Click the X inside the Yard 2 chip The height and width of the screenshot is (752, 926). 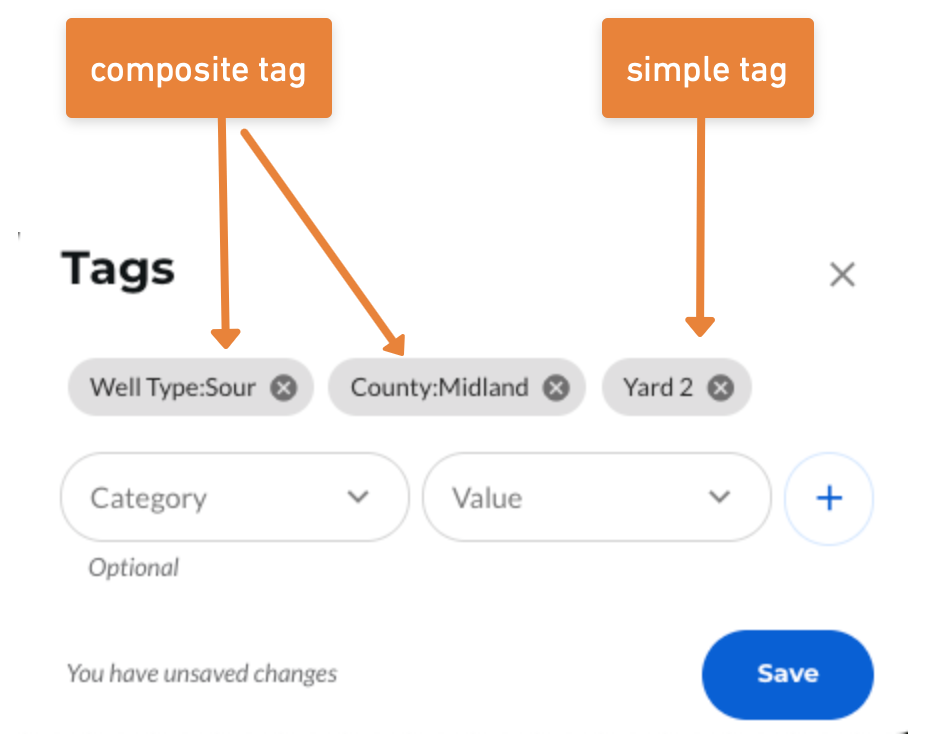tap(720, 387)
